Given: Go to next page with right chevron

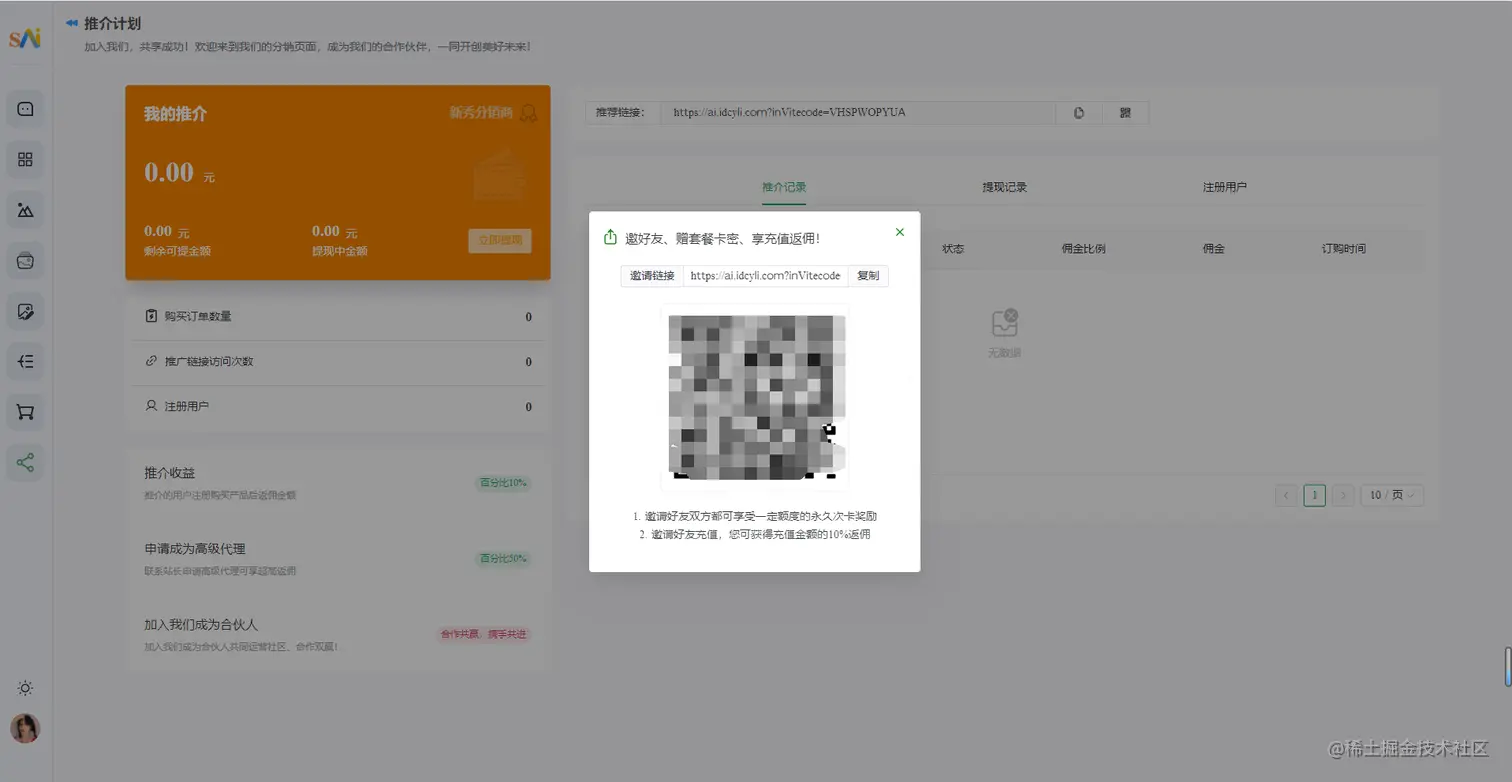Looking at the screenshot, I should click(1342, 495).
